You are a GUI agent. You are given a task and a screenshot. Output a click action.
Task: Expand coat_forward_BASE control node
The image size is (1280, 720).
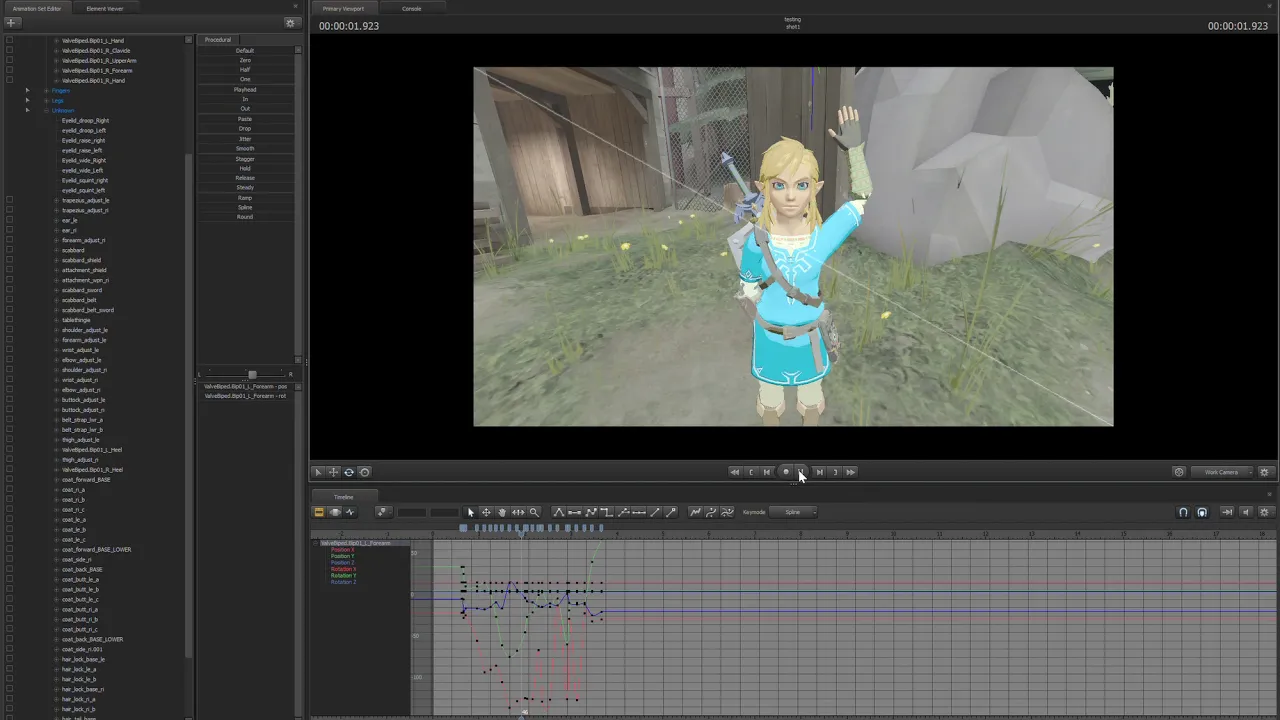tap(55, 480)
